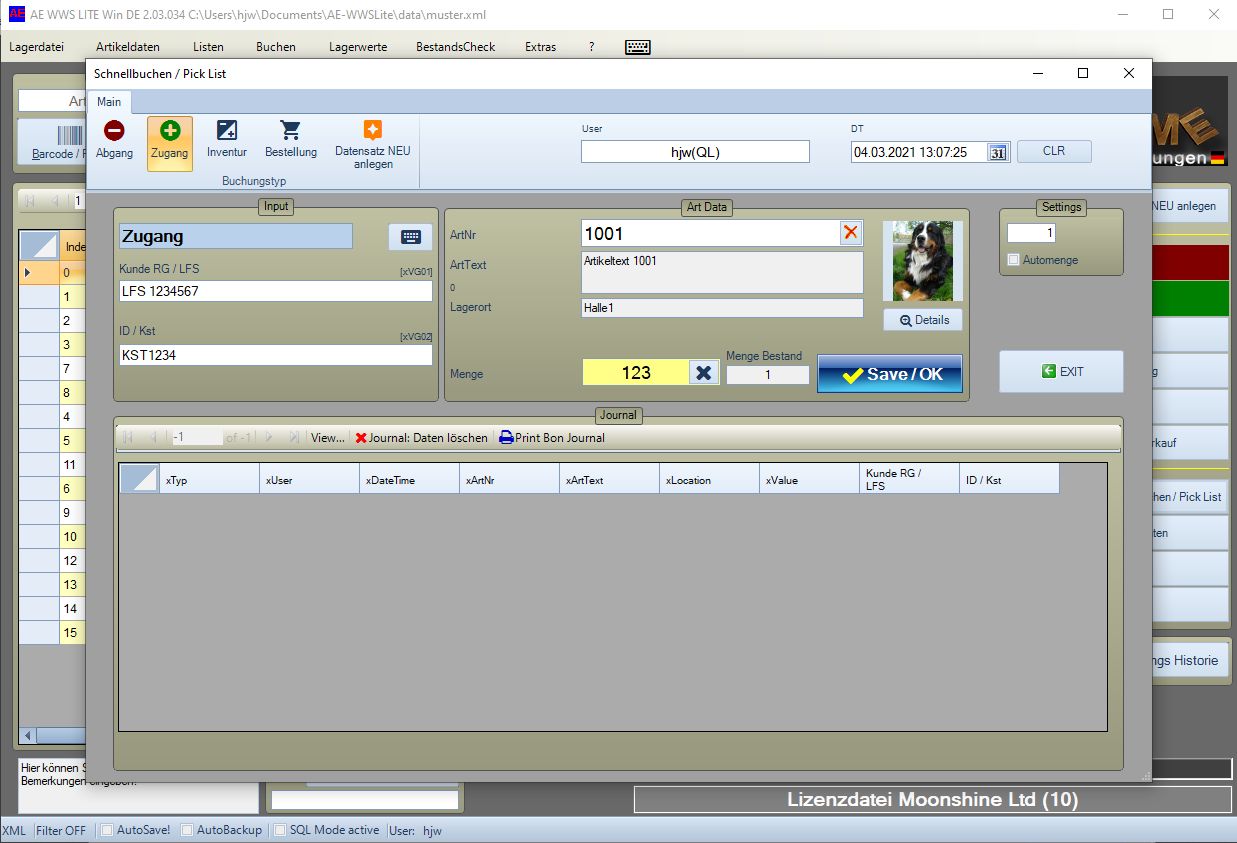Click the Save / OK button
Screen dimensions: 1237x843
pos(890,374)
